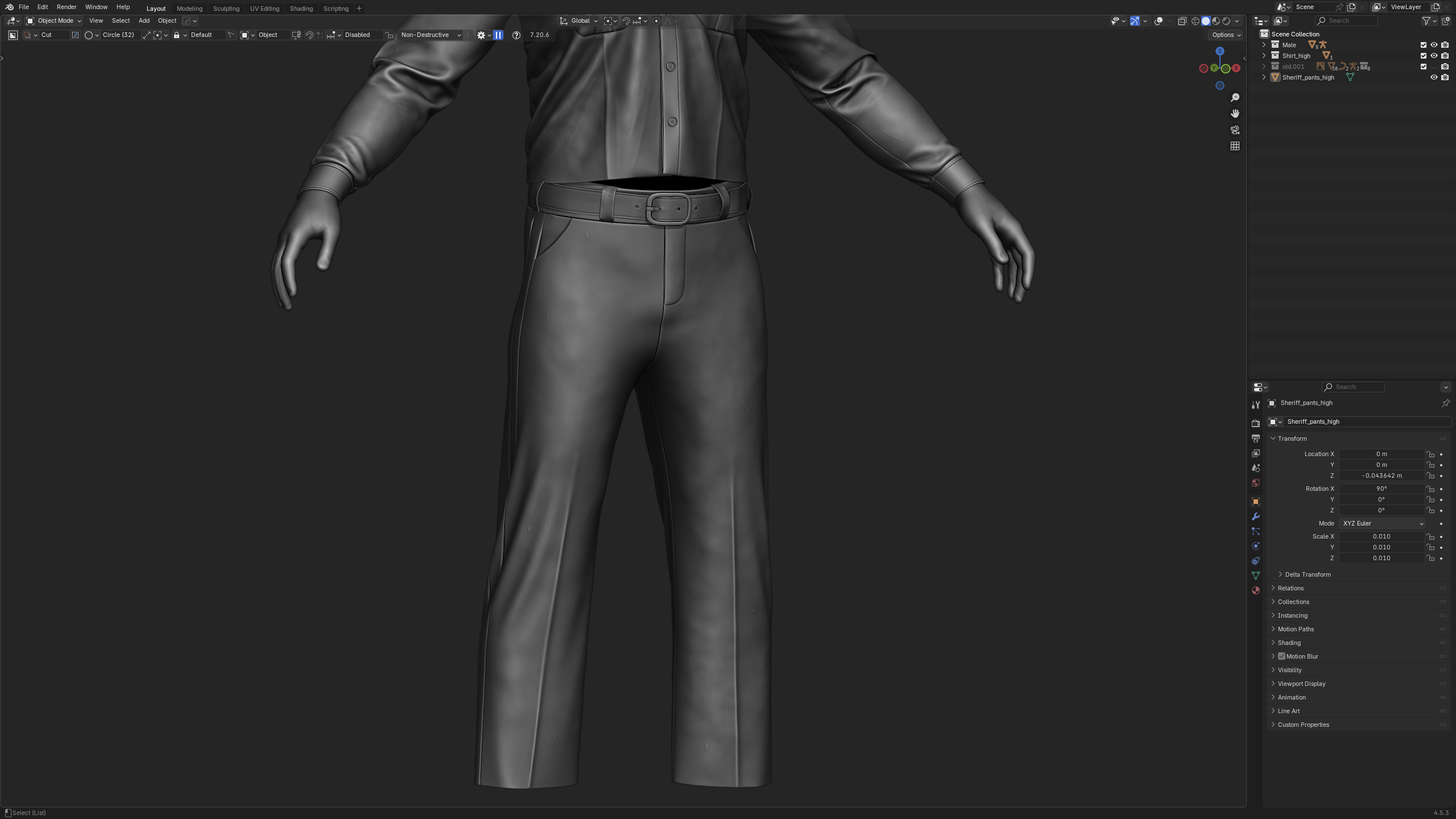Open the Add menu in the viewport header
The height and width of the screenshot is (819, 1456).
tap(144, 20)
